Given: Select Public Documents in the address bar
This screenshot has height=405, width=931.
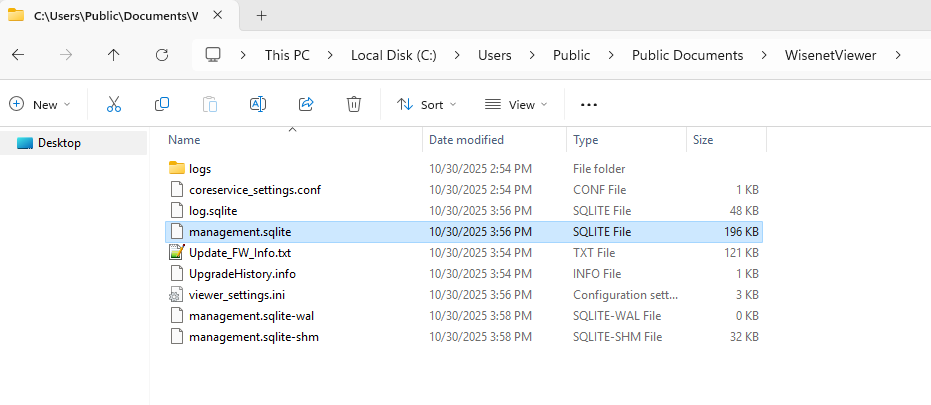Looking at the screenshot, I should tap(687, 55).
